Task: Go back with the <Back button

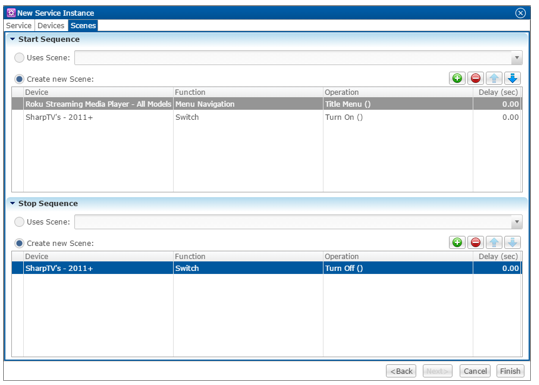Action: tap(401, 371)
